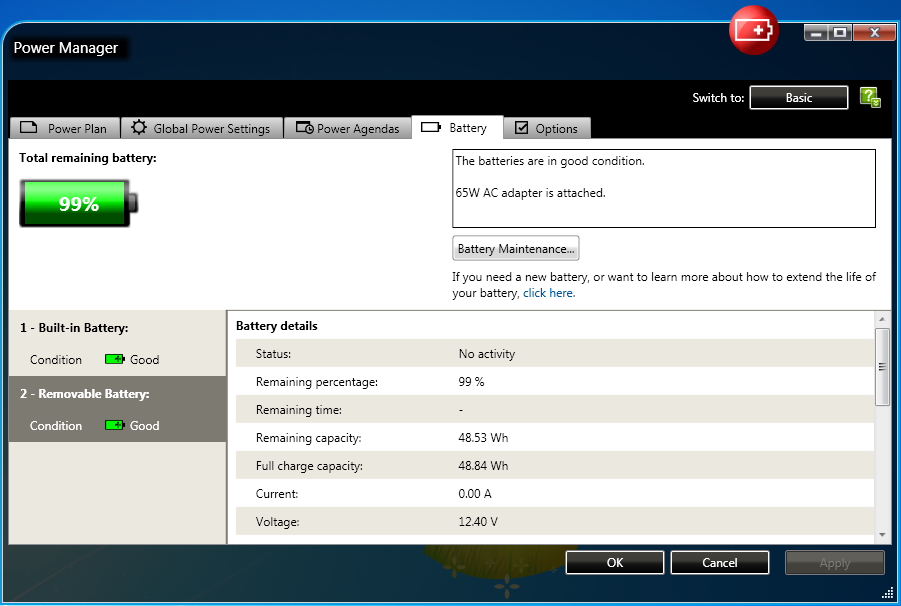The image size is (901, 606).
Task: Click the 'Status:' label
Action: tap(274, 354)
